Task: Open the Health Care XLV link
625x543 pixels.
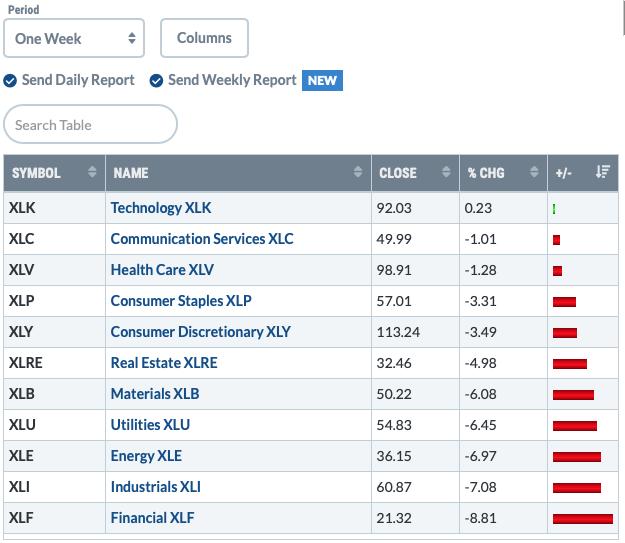Action: click(x=162, y=270)
